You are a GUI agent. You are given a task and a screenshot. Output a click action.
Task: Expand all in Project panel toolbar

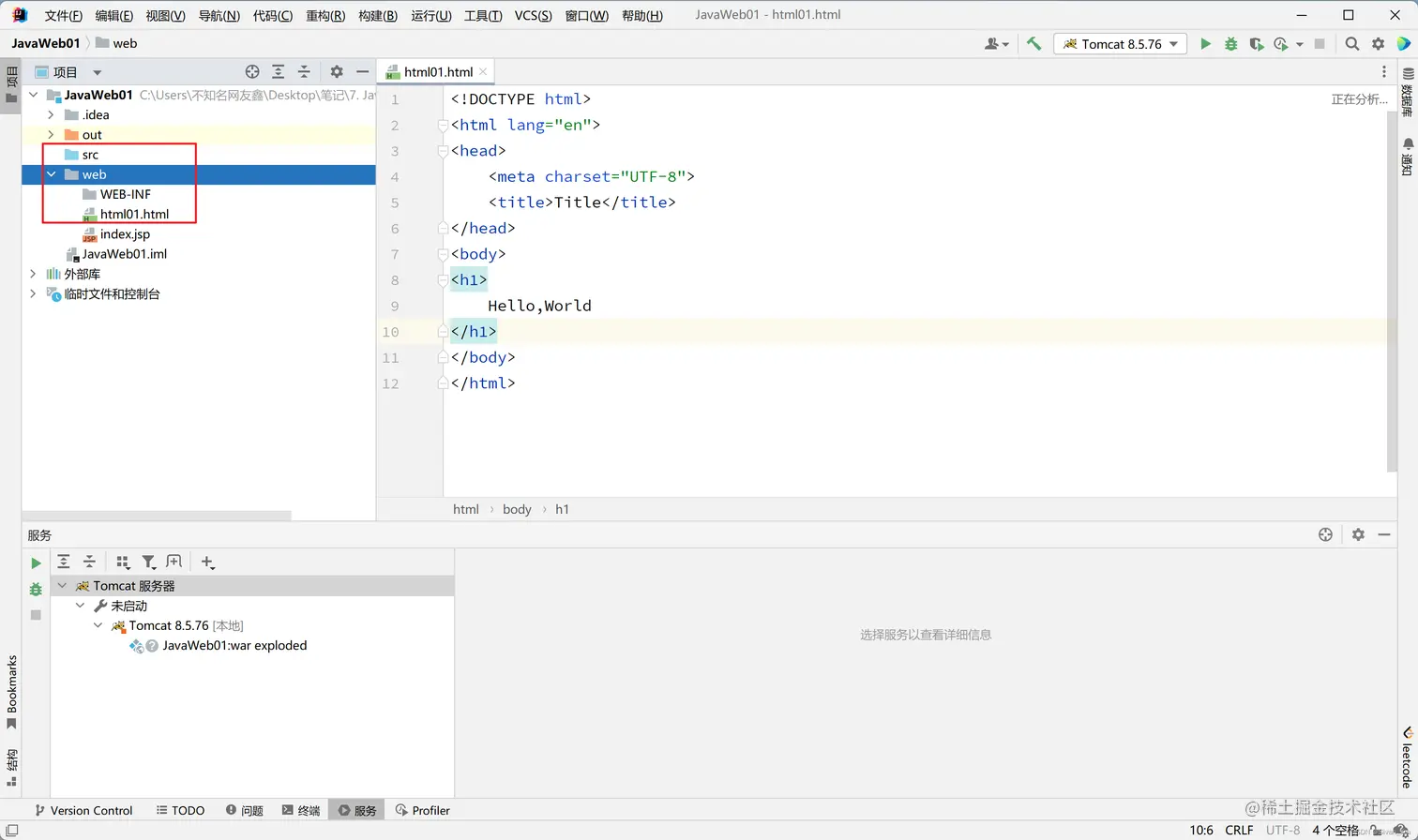pyautogui.click(x=279, y=72)
